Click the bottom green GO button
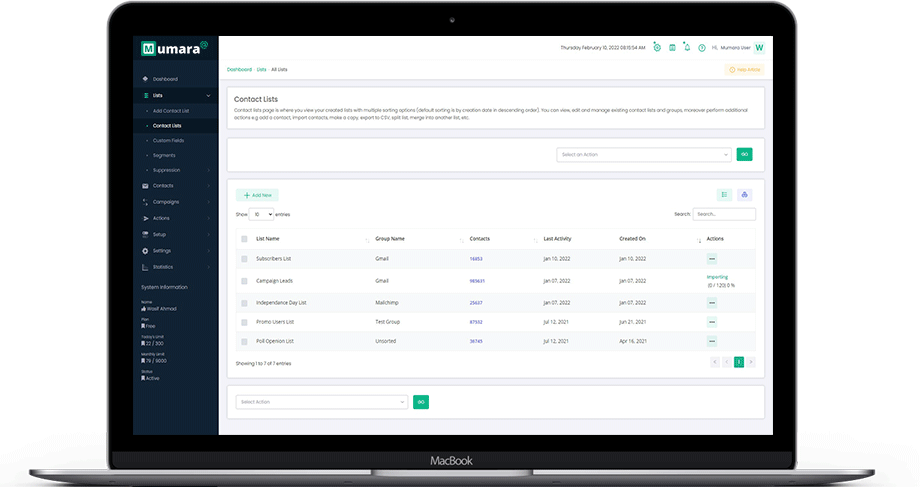This screenshot has height=487, width=920. coord(421,402)
